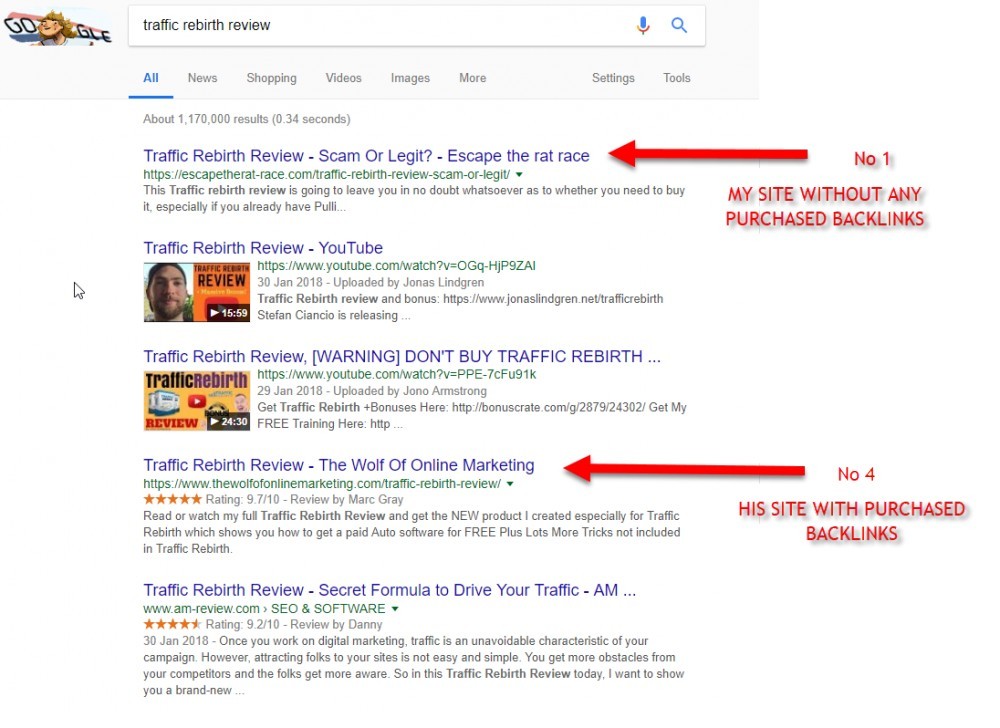Submit query with magnifying glass icon
The height and width of the screenshot is (728, 1000).
(x=679, y=25)
